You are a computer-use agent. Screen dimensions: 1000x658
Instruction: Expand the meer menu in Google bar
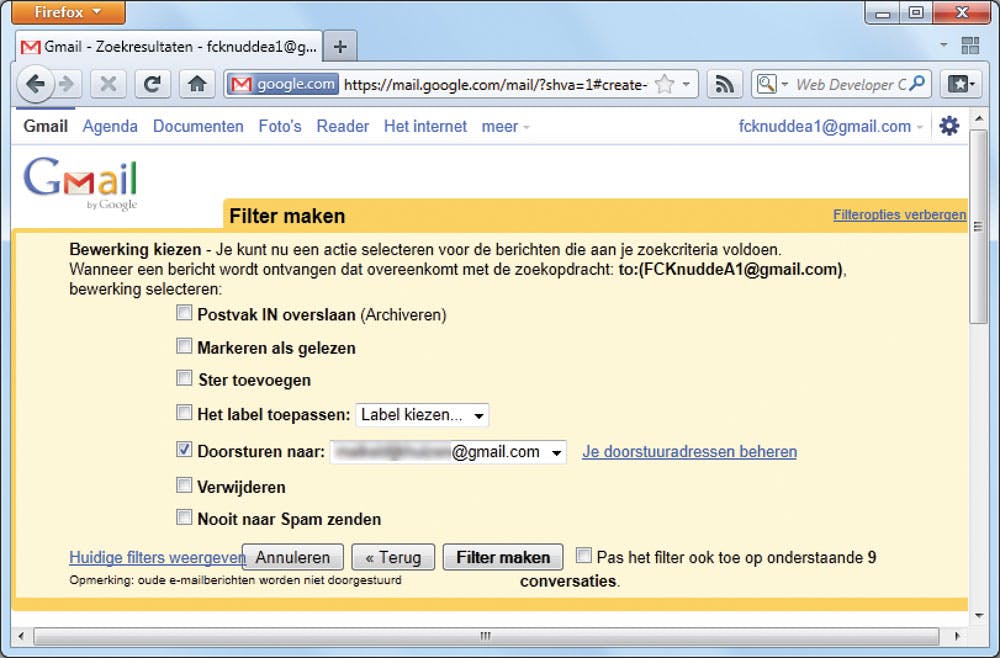pyautogui.click(x=505, y=127)
